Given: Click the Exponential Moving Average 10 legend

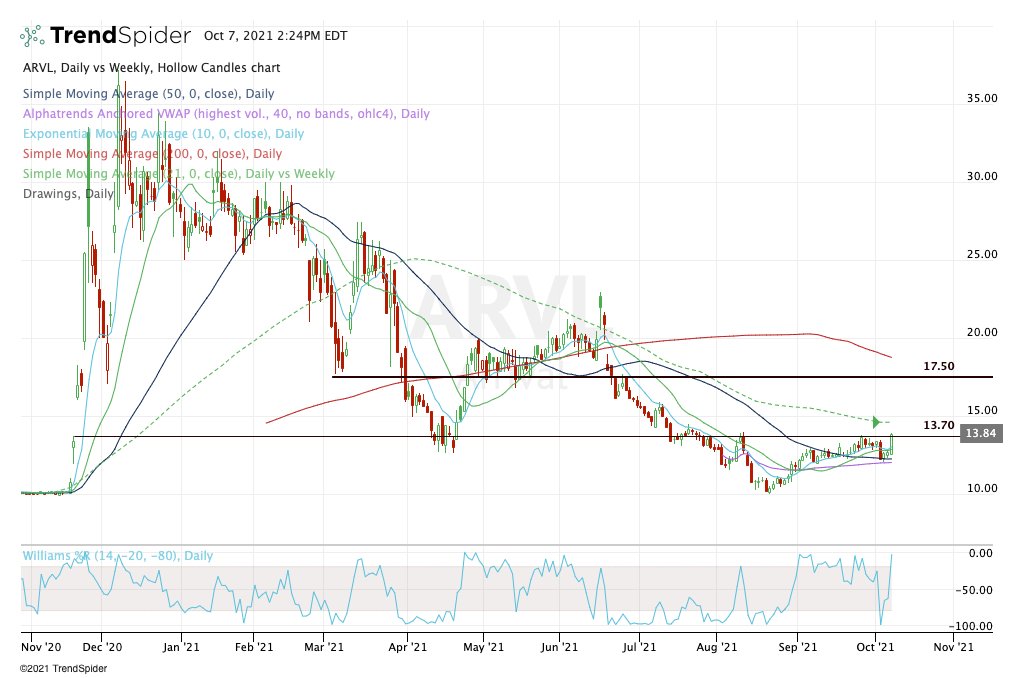Looking at the screenshot, I should click(x=161, y=134).
